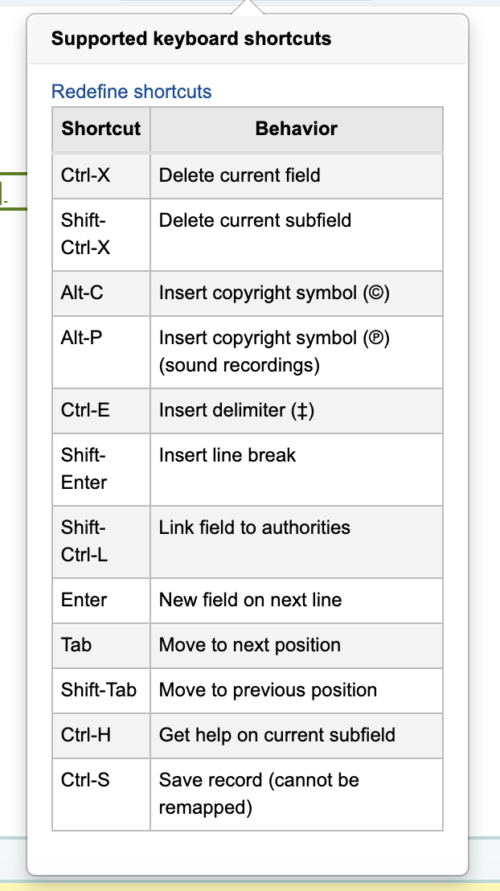
Task: Click Insert copyright symbol (©) text
Action: click(274, 293)
